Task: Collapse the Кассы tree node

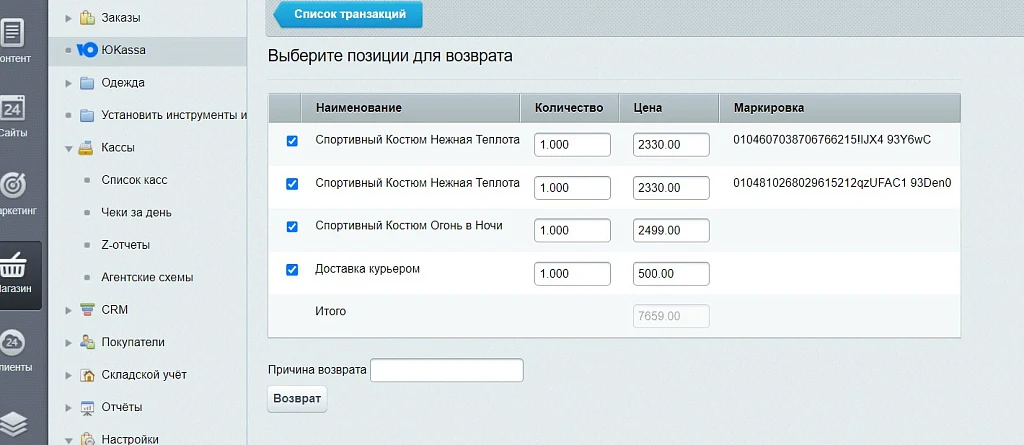Action: [x=69, y=148]
